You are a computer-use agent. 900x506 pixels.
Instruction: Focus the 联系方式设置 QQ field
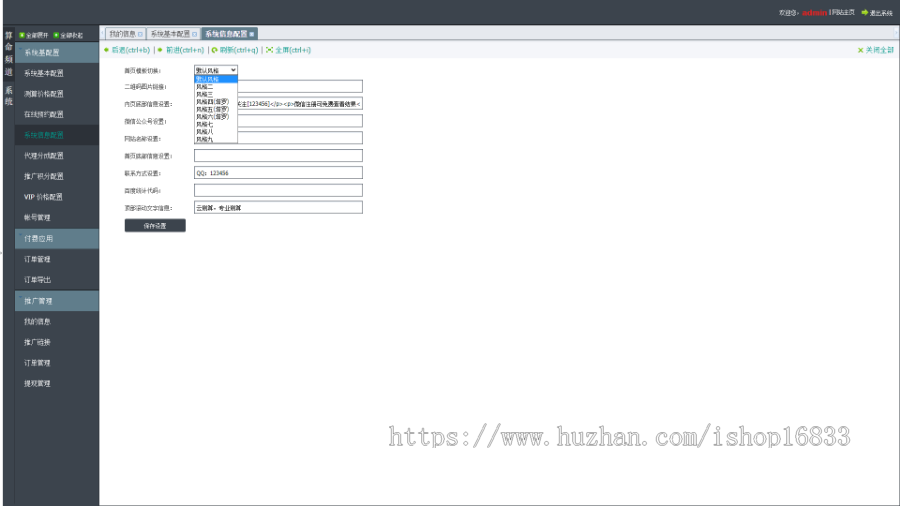tap(278, 173)
